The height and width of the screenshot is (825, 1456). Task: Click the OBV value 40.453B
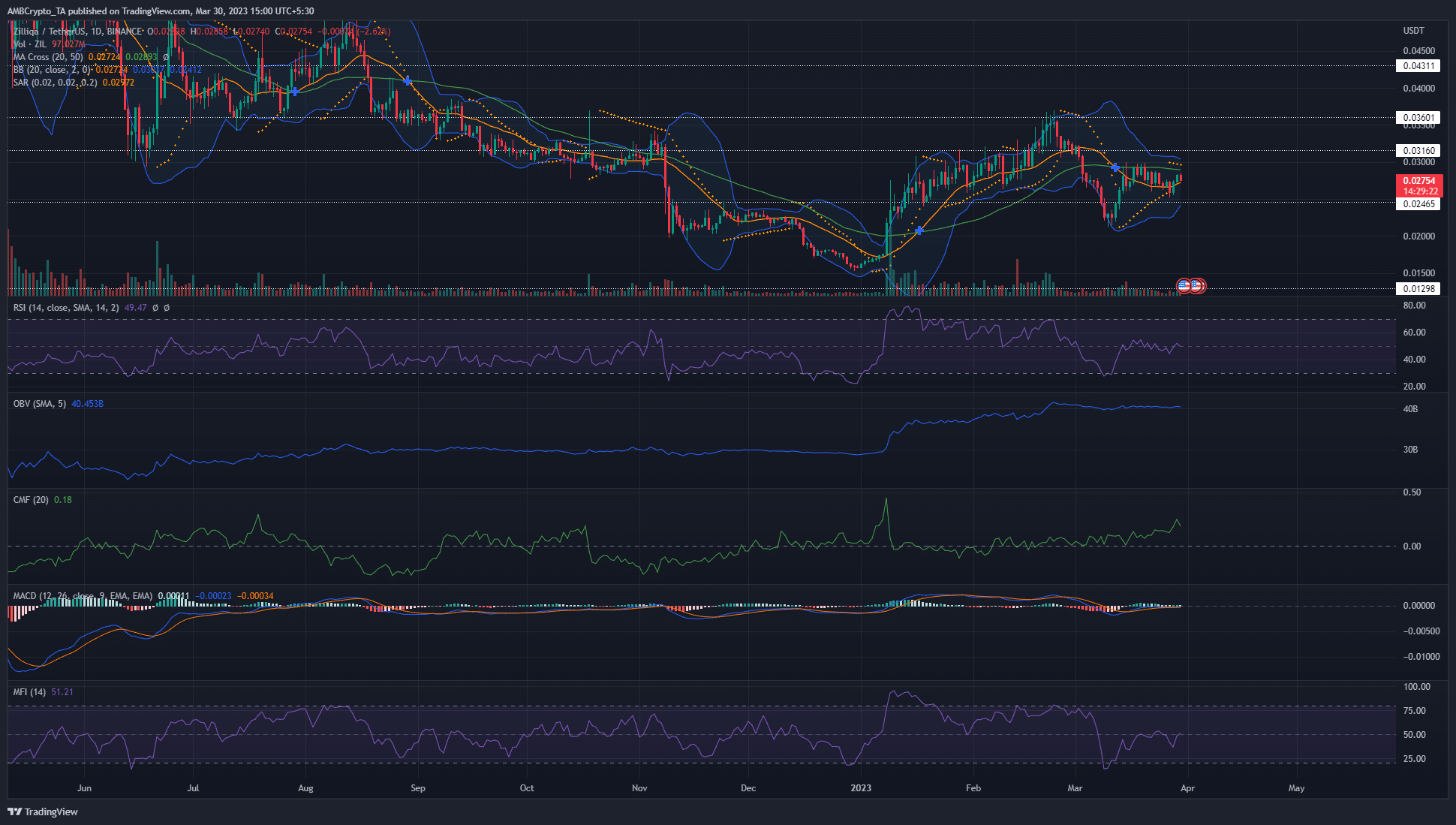(x=87, y=404)
